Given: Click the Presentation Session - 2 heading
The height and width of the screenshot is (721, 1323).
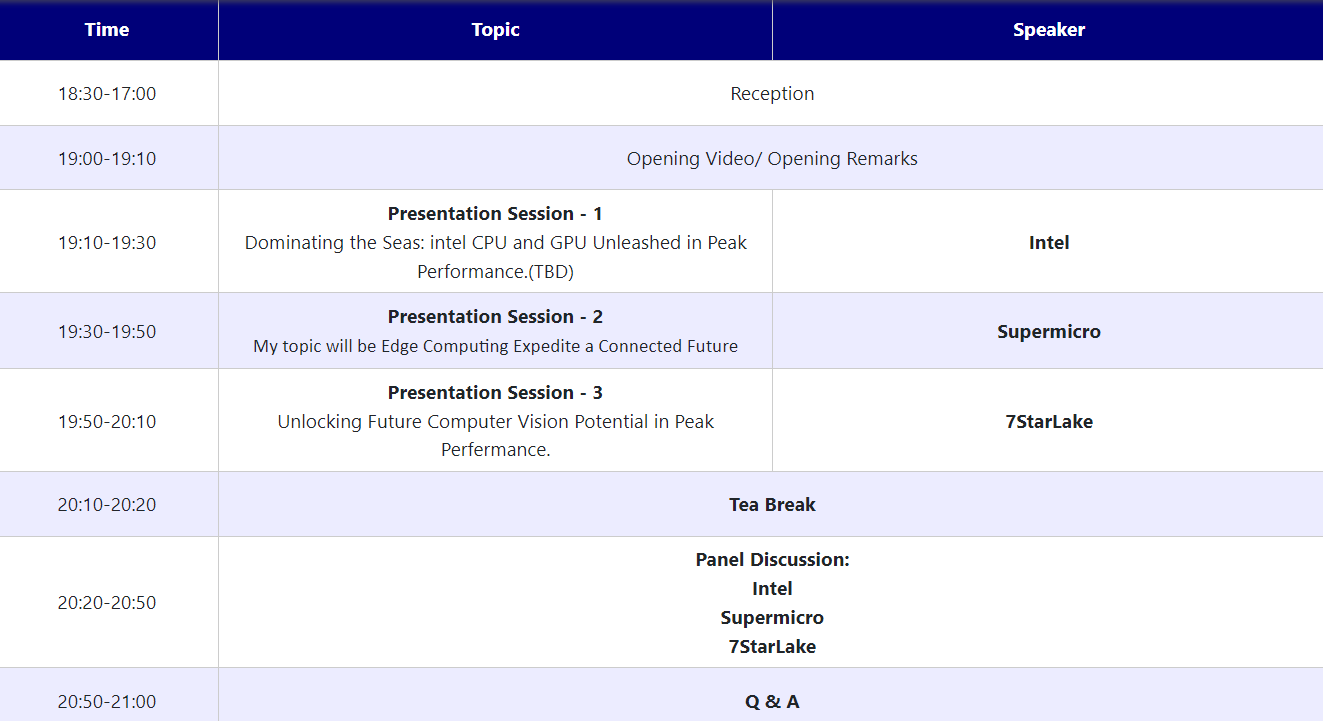Looking at the screenshot, I should 495,317.
